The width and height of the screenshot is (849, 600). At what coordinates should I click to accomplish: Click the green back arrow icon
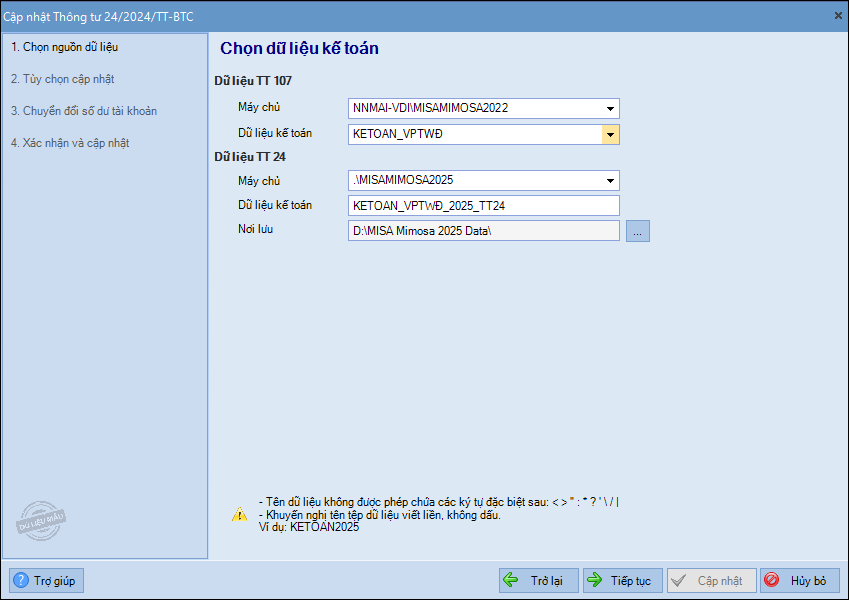[511, 581]
